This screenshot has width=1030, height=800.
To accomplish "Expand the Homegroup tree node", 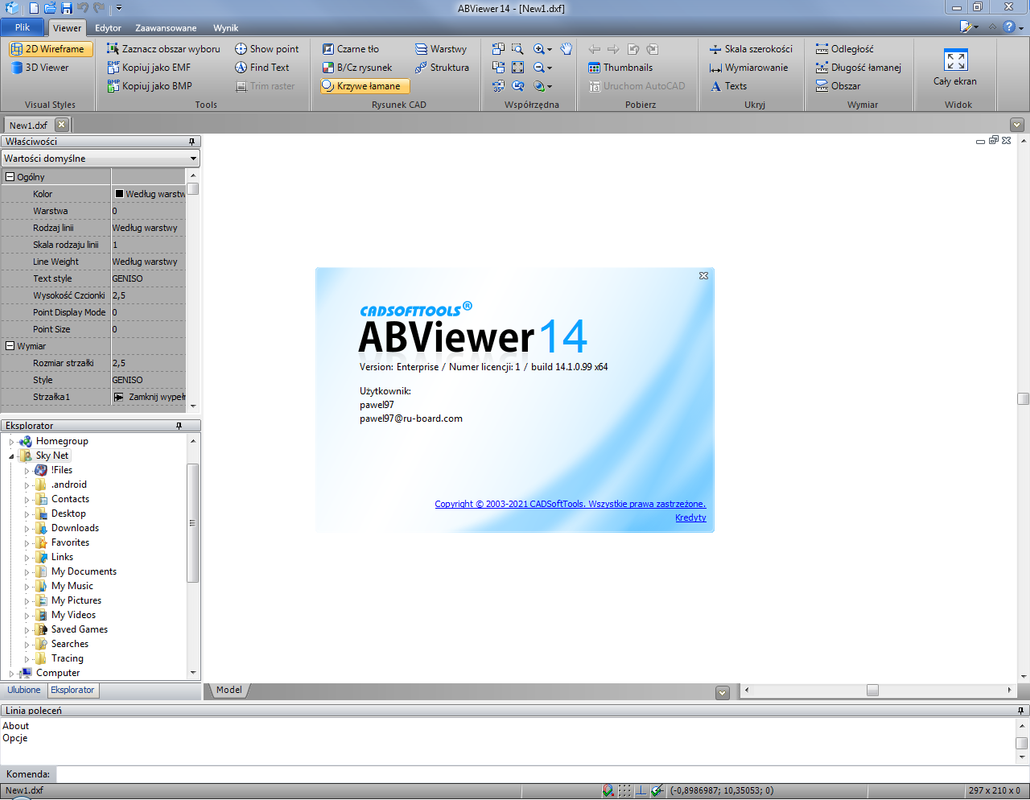I will pyautogui.click(x=11, y=442).
